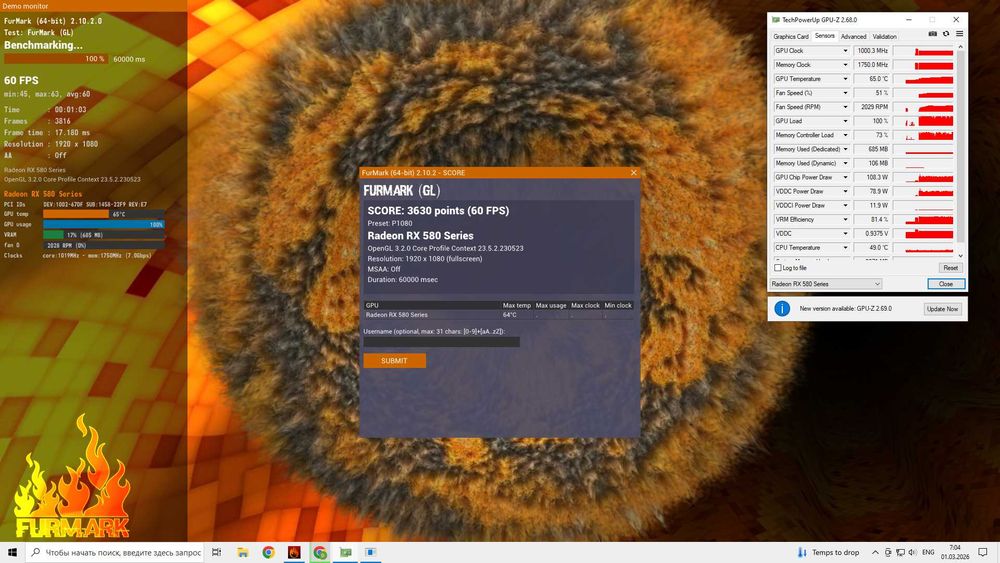Open Memory Clock sensor dropdown
Viewport: 1000px width, 563px height.
point(846,65)
